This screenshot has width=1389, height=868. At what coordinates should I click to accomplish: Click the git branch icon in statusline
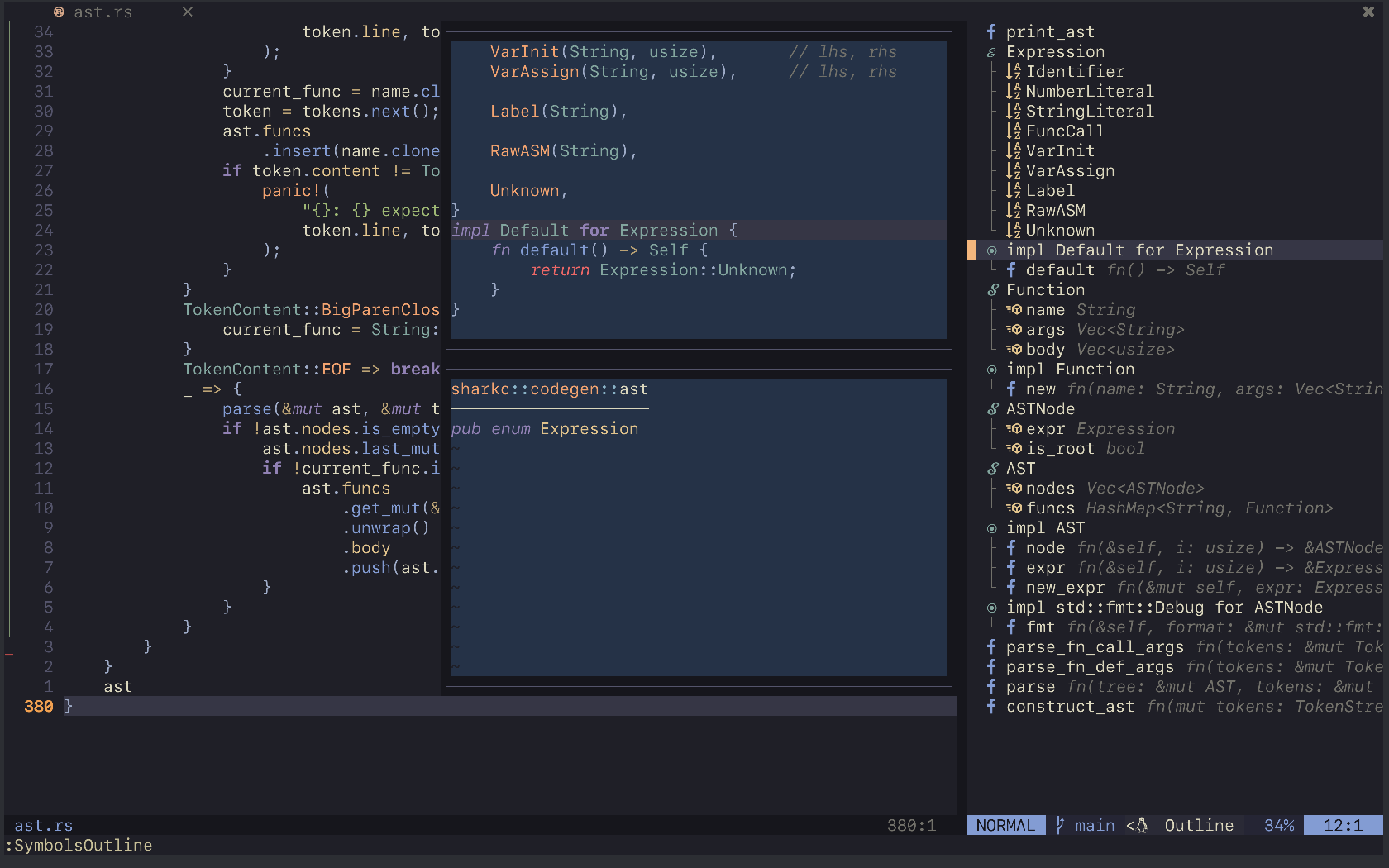1060,825
